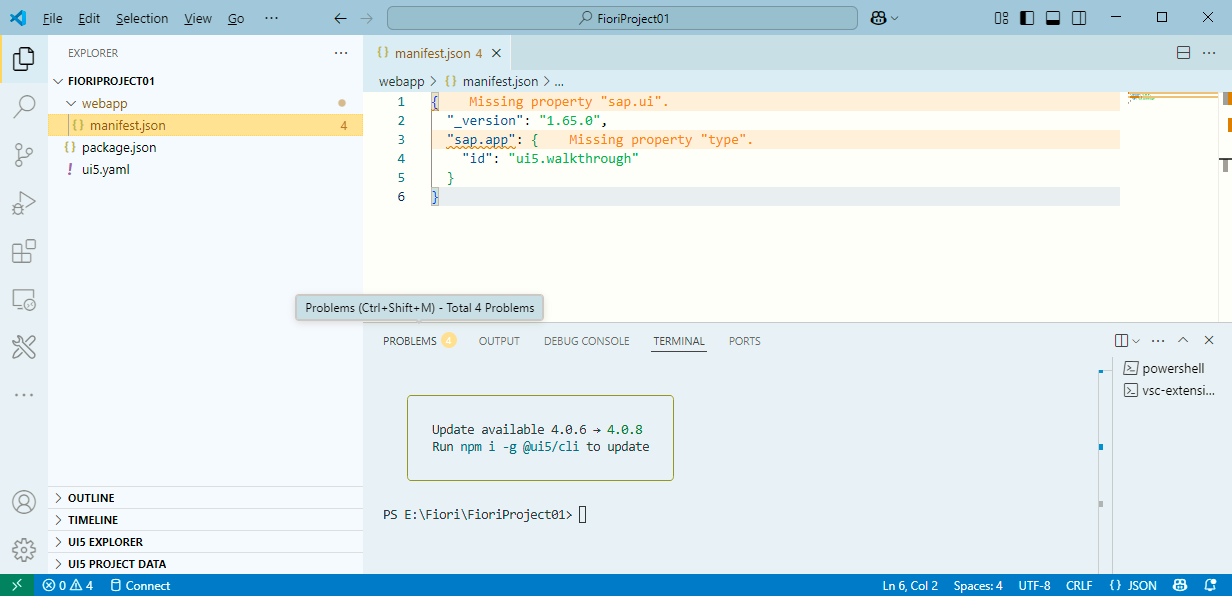Switch to the PORTS panel tab
This screenshot has height=596, width=1232.
[x=745, y=341]
